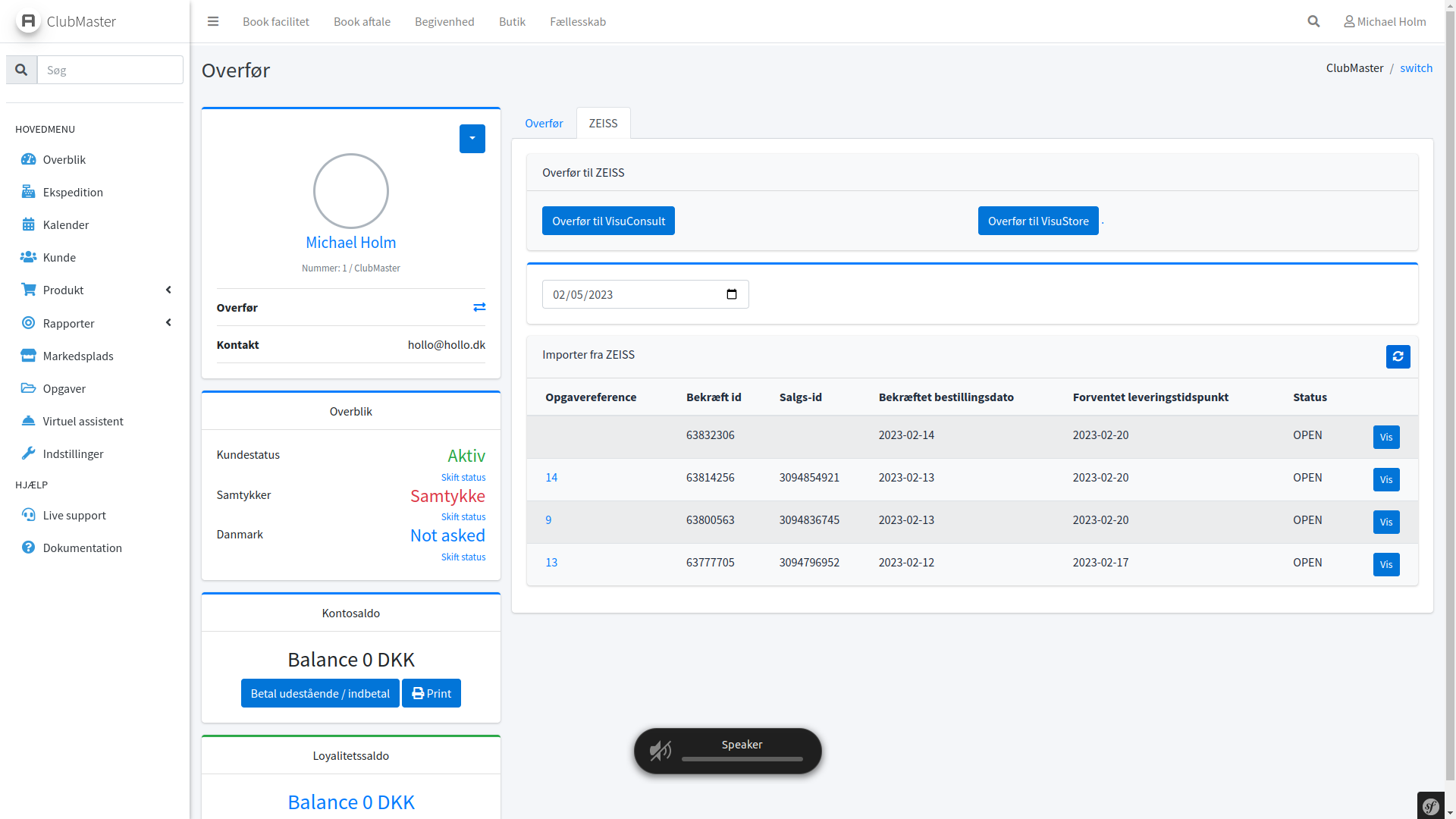Click the muted speaker icon
The width and height of the screenshot is (1456, 819).
tap(660, 751)
